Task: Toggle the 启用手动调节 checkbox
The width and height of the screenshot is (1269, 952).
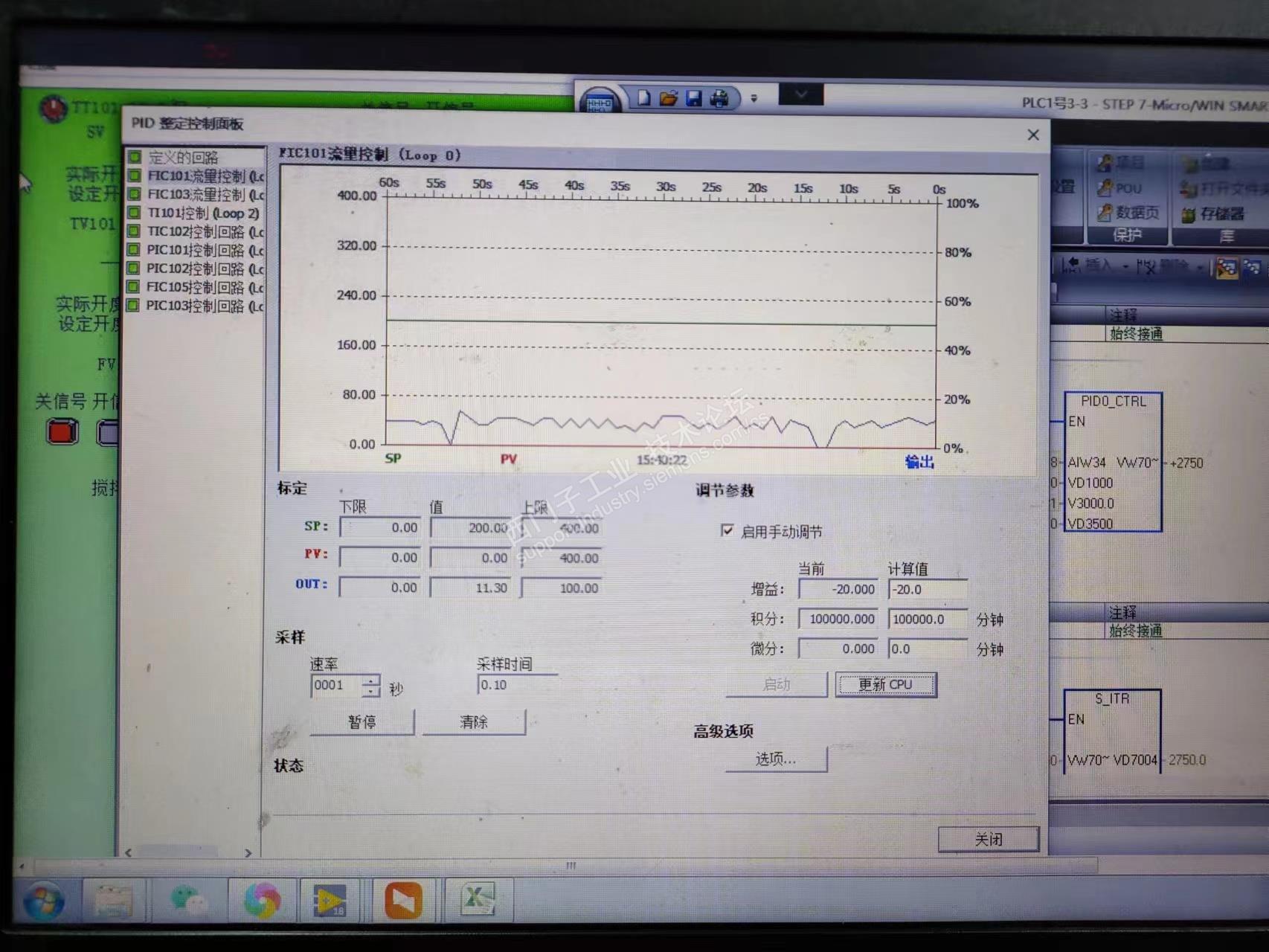Action: (727, 530)
